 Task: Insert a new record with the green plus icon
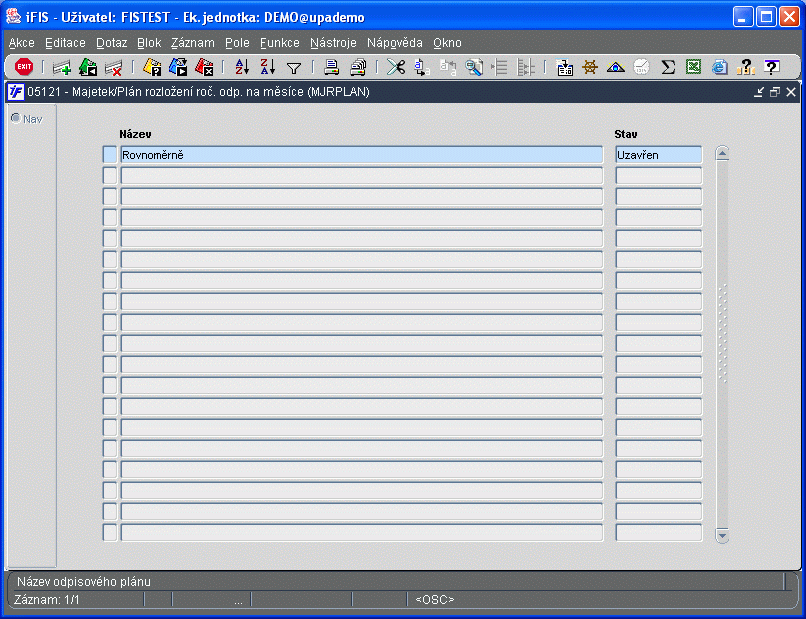click(62, 67)
